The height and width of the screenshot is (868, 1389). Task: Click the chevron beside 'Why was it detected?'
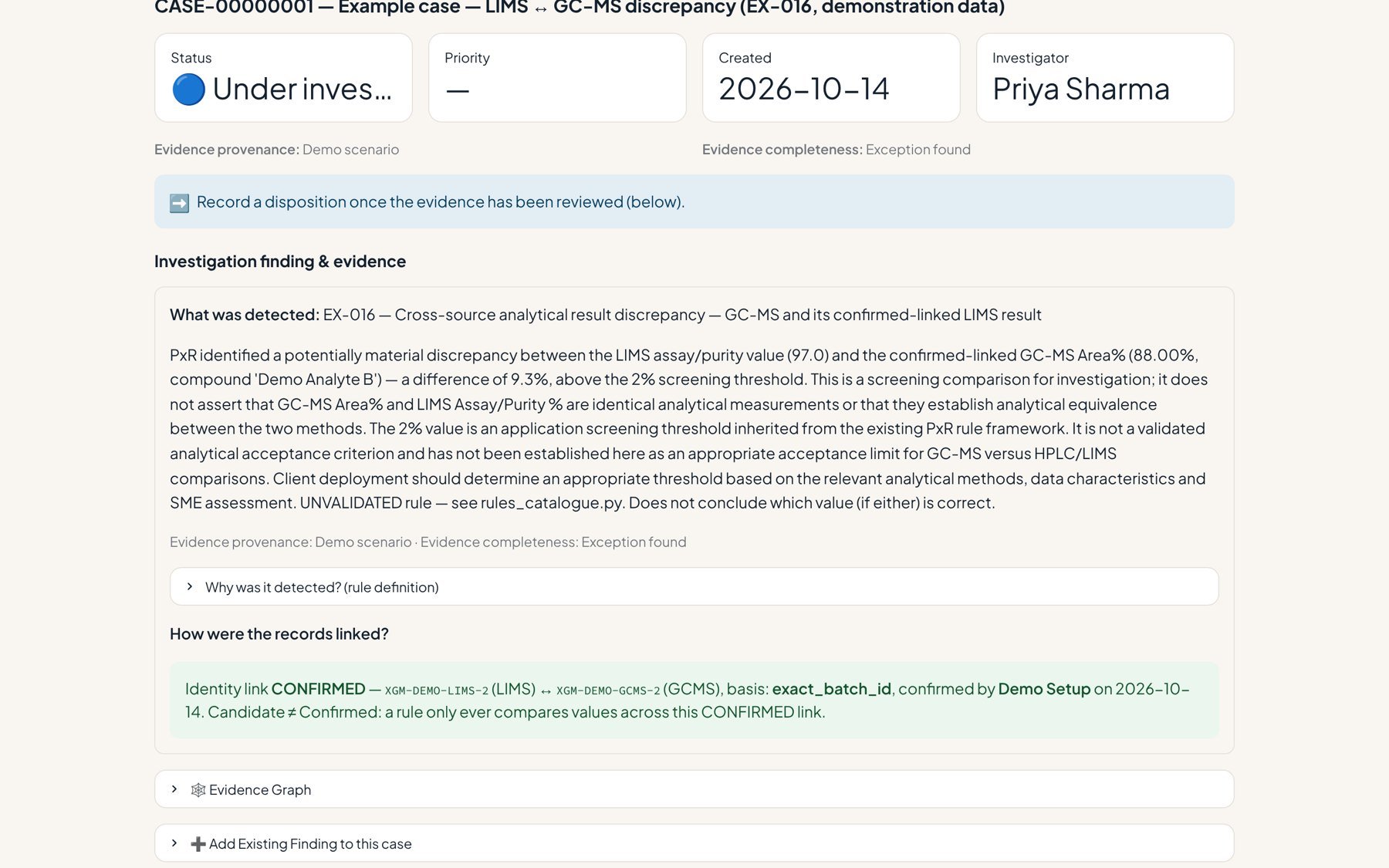[x=190, y=586]
